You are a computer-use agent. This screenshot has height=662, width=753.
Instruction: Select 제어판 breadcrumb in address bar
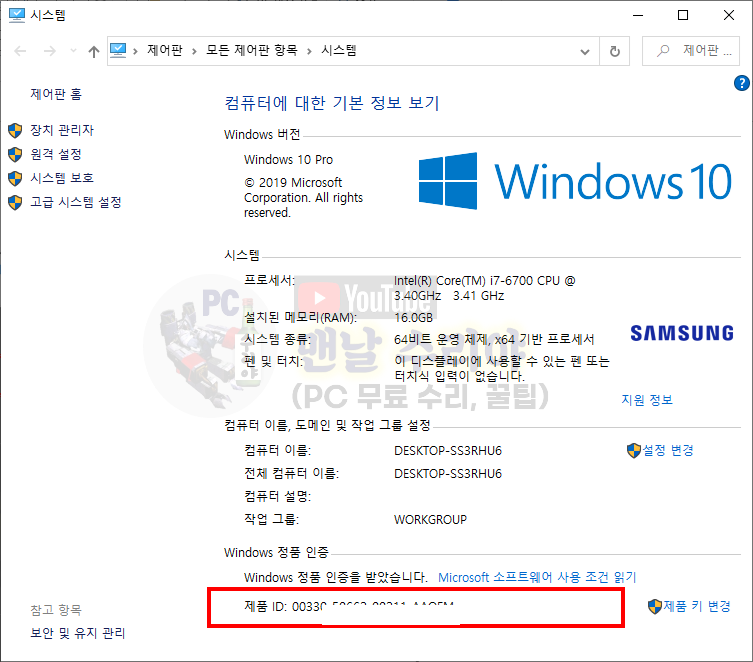tap(165, 50)
